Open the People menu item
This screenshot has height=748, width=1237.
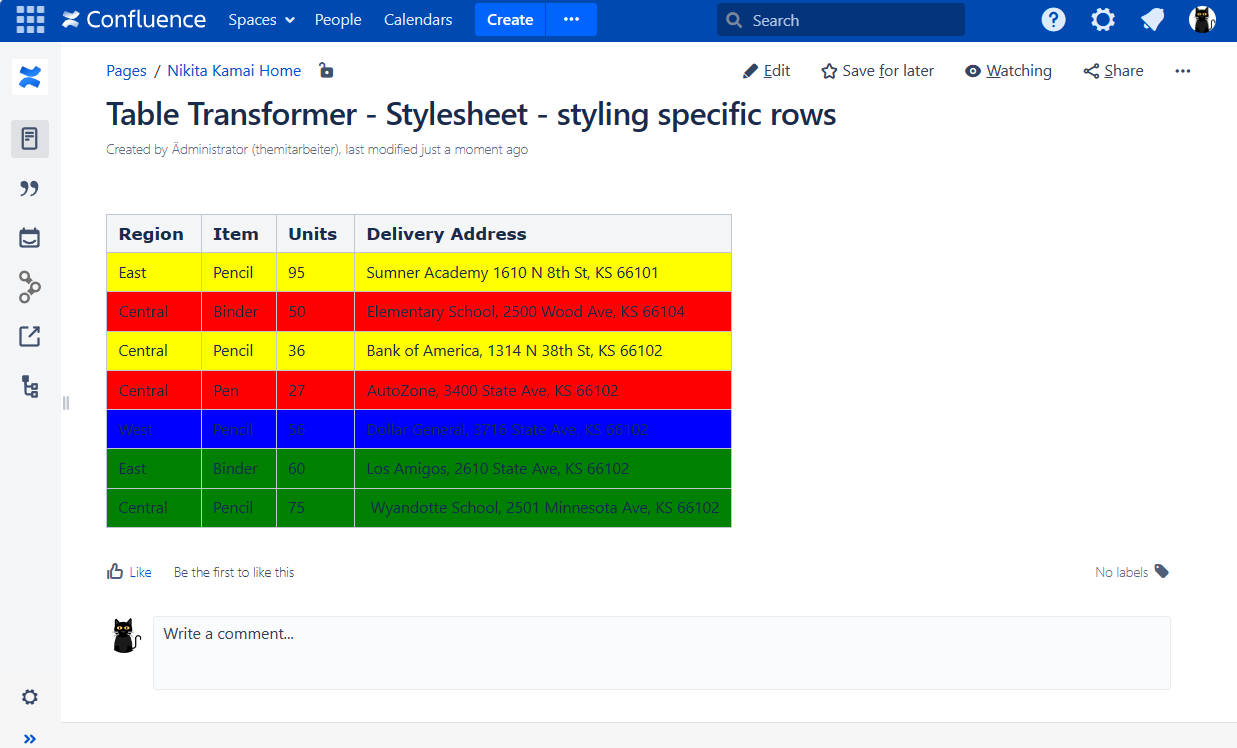(338, 20)
